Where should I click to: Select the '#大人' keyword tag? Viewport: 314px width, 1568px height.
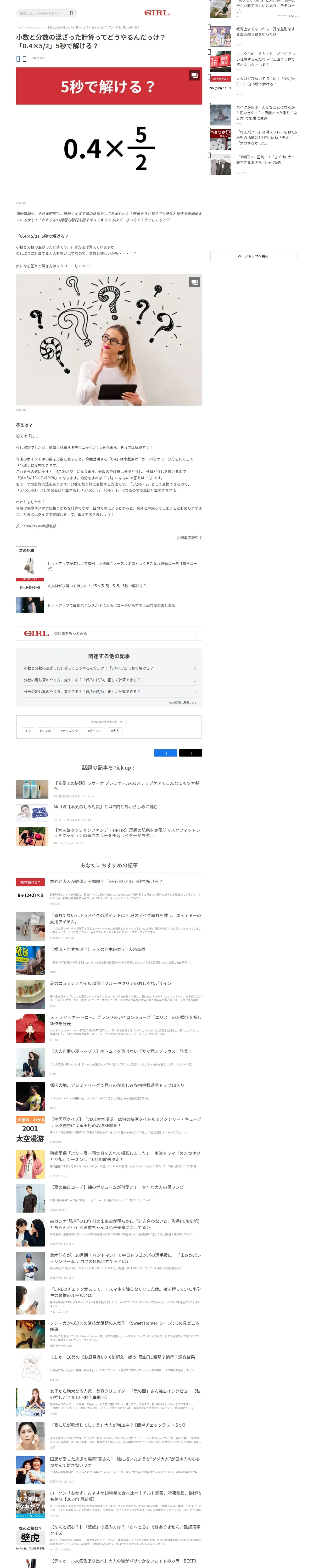[115, 730]
